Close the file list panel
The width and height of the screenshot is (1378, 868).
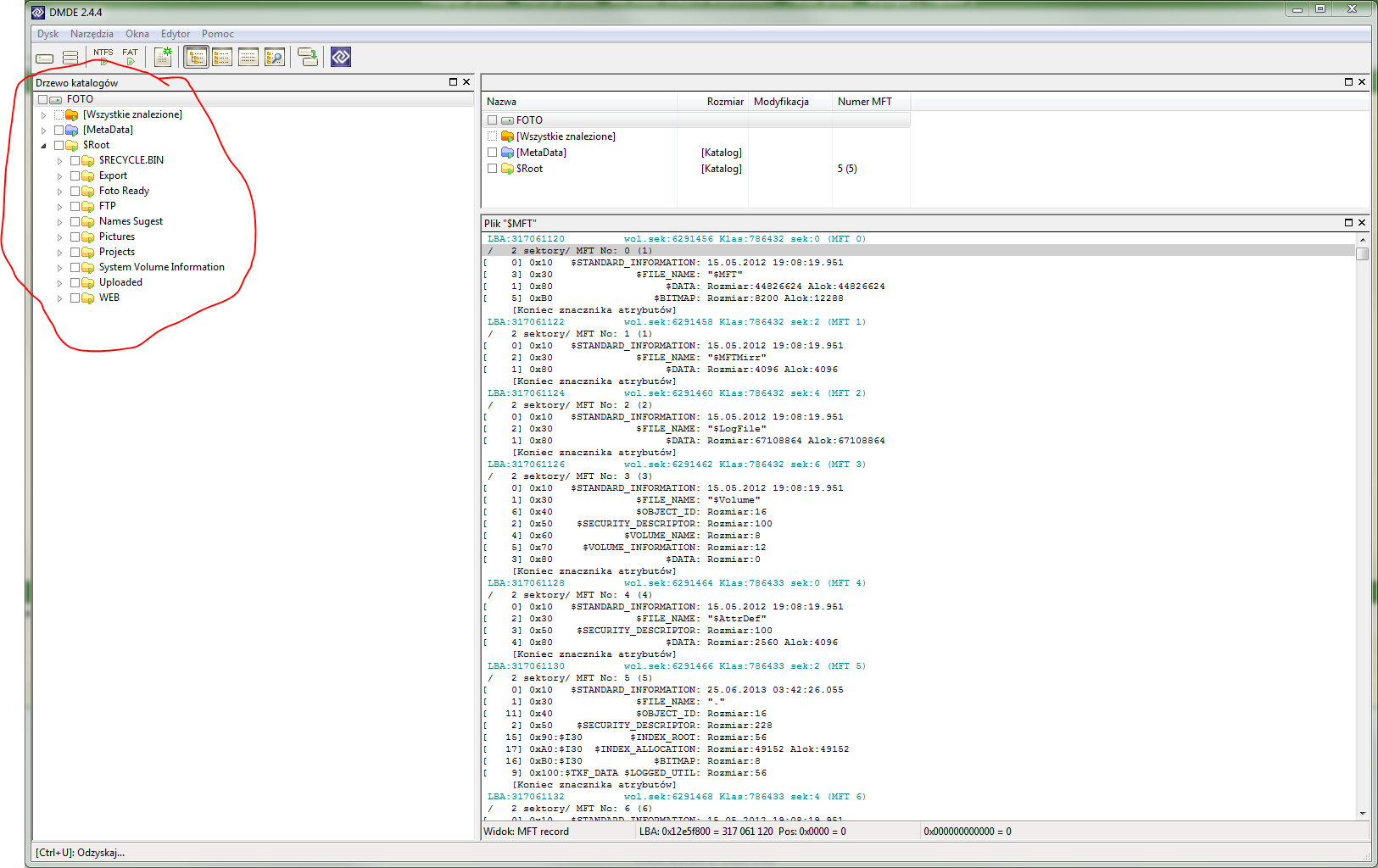(x=1362, y=82)
